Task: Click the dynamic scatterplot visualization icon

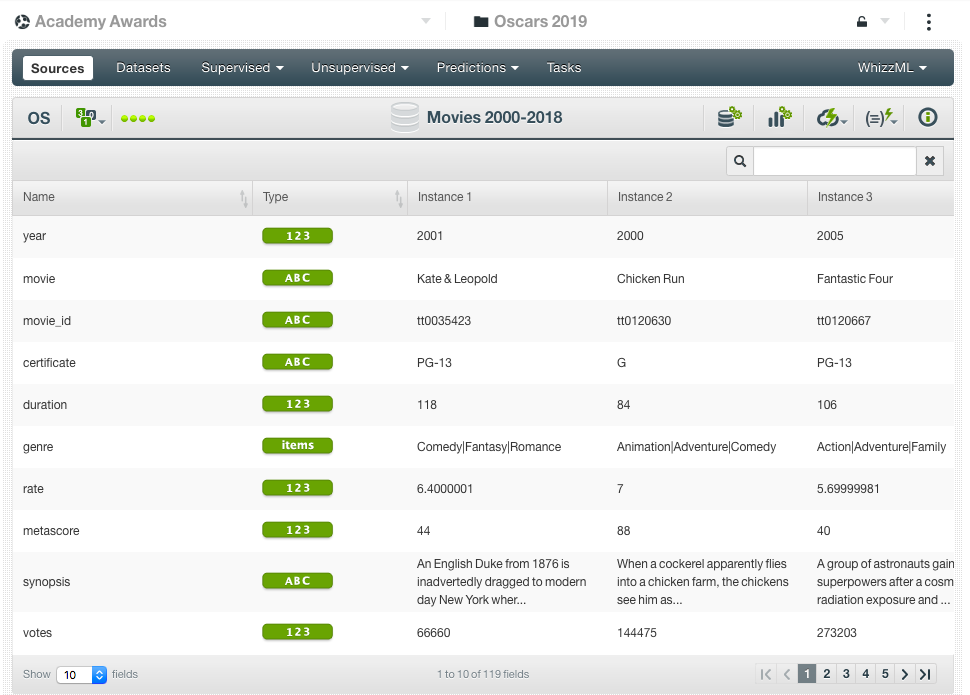Action: (x=779, y=117)
